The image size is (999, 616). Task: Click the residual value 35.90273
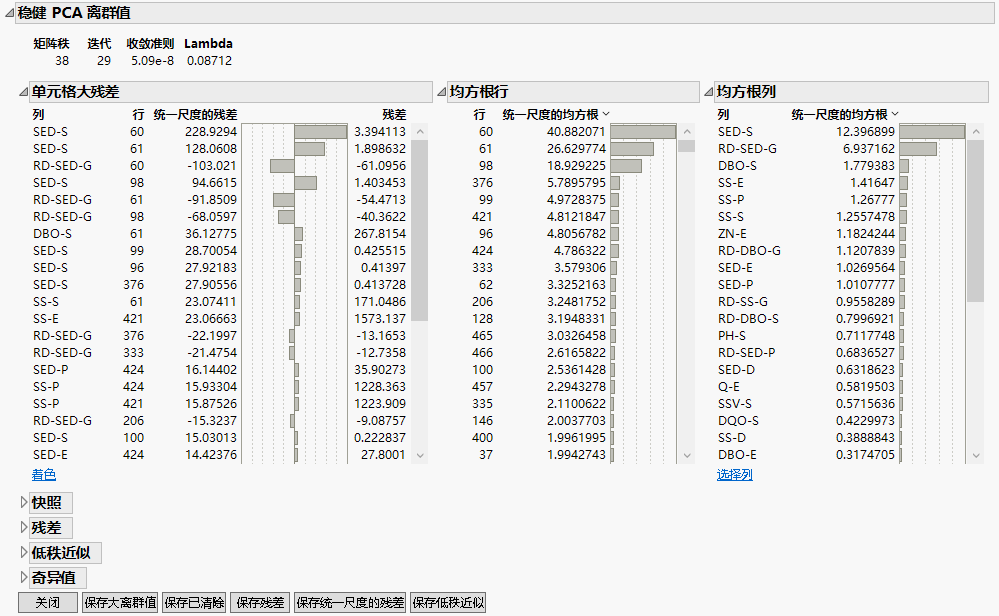(380, 369)
